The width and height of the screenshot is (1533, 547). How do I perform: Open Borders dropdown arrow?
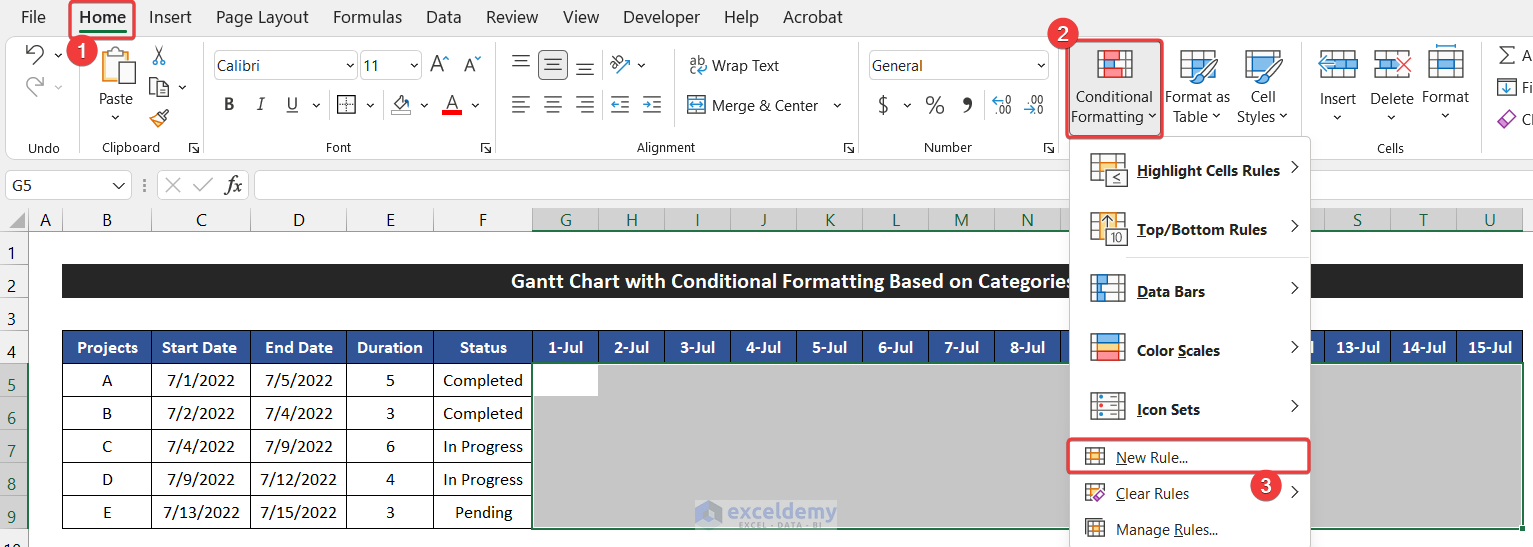pos(370,105)
